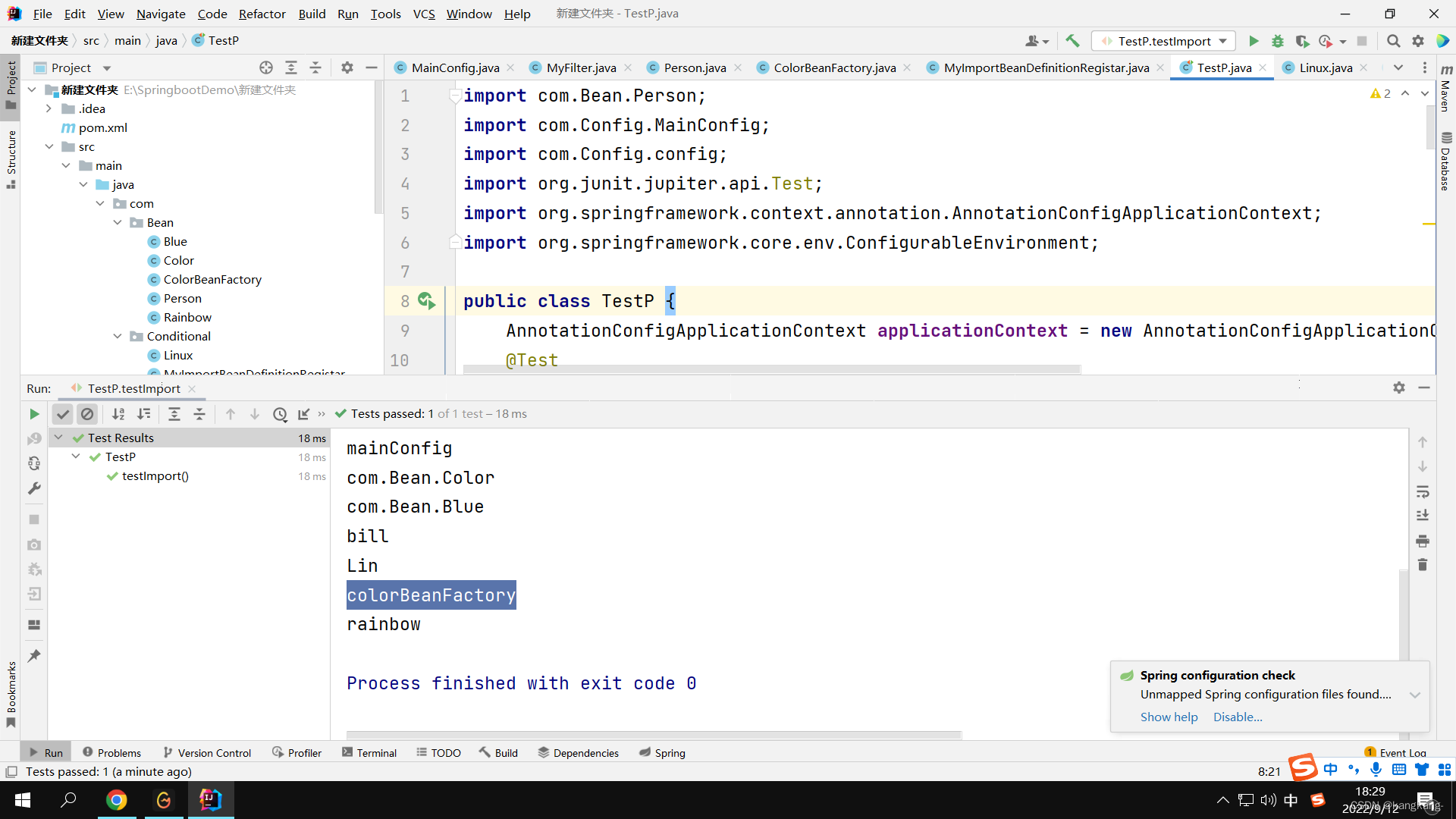Screen dimensions: 1456x819
Task: Expand the .idea folder node
Action: (x=49, y=108)
